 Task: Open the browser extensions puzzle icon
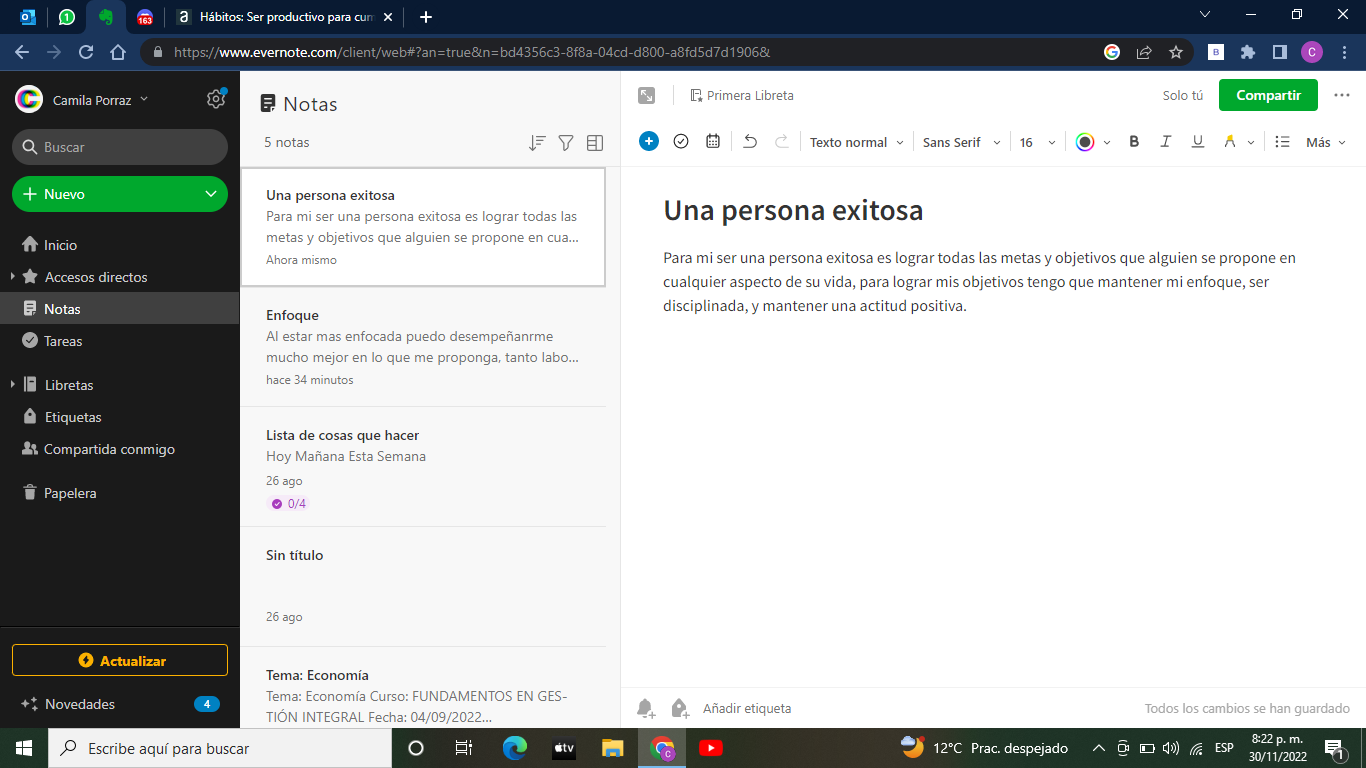point(1247,52)
